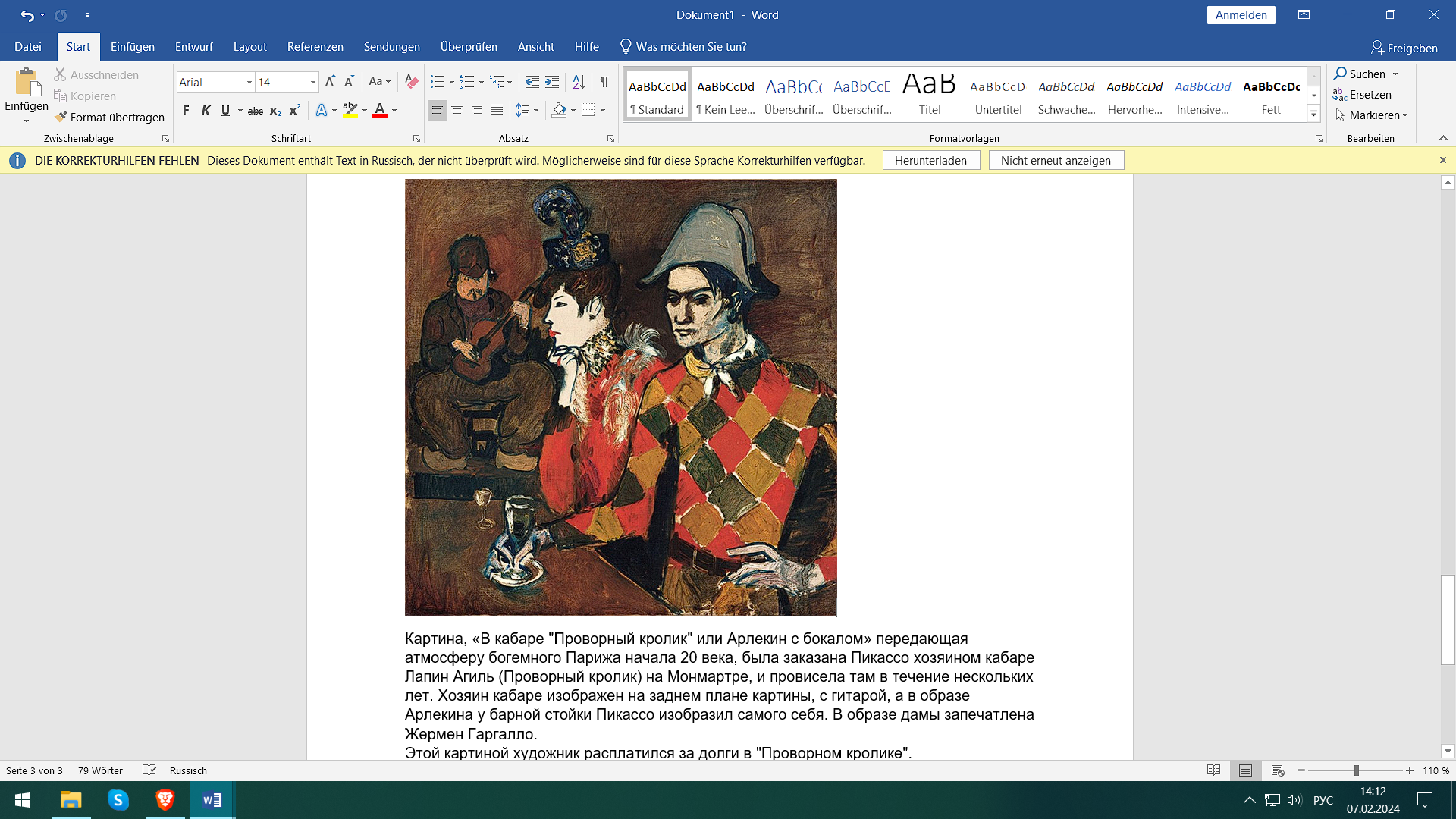Click the sort A-Z icon

[579, 82]
